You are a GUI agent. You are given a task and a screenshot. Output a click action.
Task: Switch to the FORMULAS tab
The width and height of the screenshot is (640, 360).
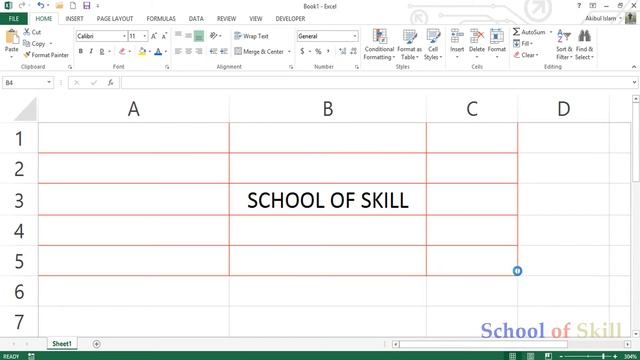coord(161,19)
